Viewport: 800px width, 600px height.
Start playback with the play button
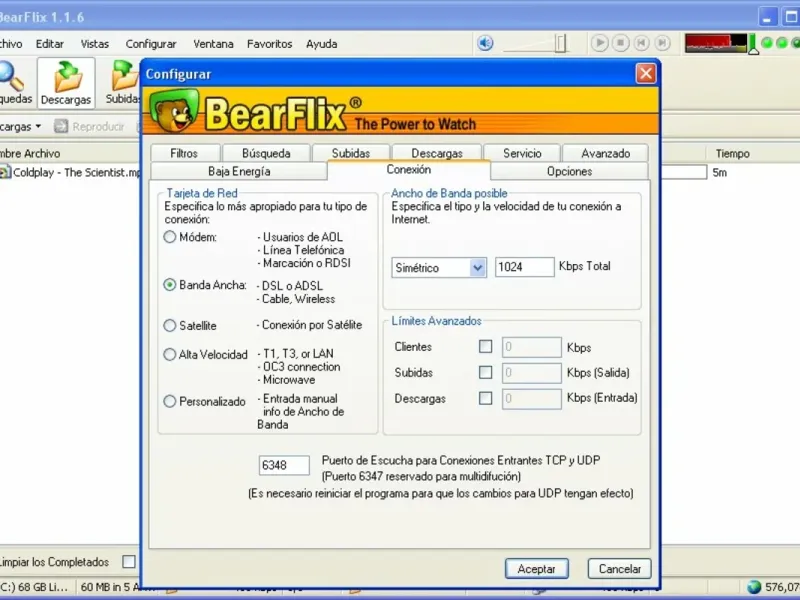click(599, 43)
